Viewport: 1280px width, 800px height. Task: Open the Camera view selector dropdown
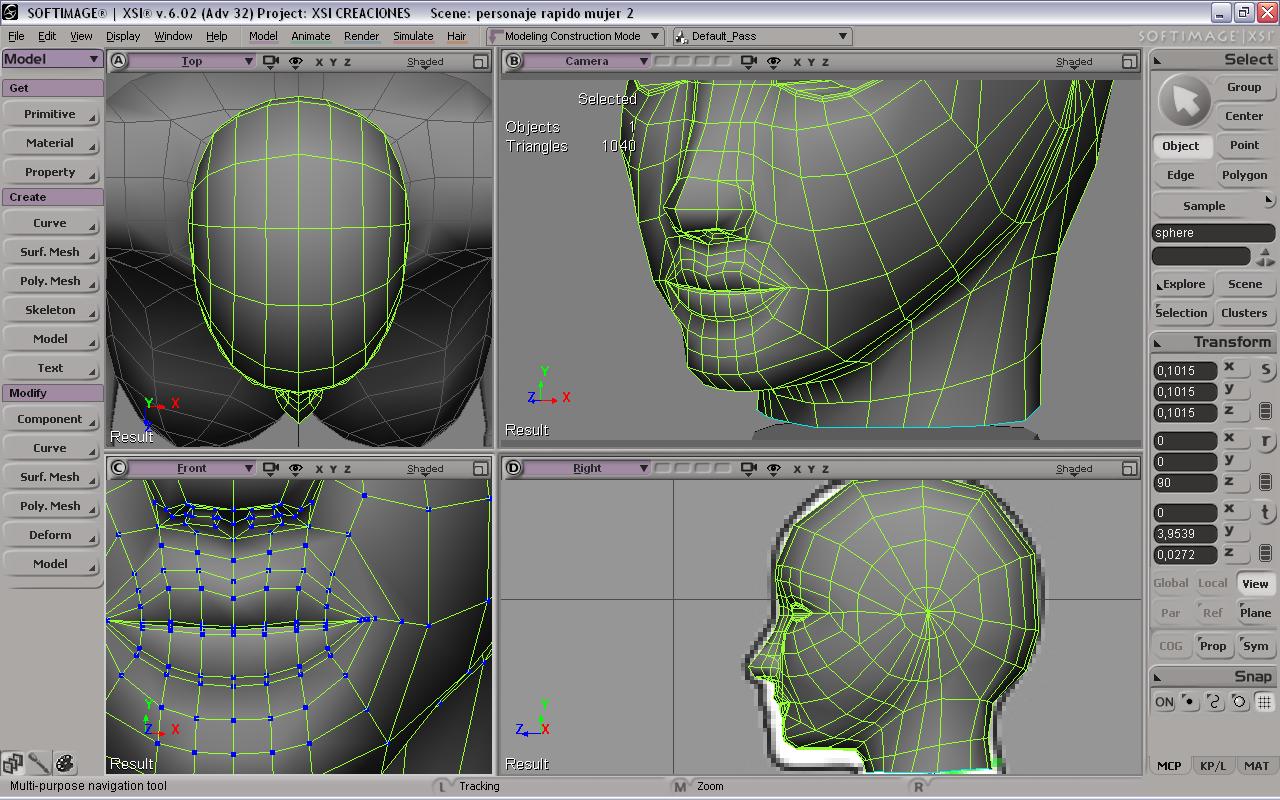point(587,61)
